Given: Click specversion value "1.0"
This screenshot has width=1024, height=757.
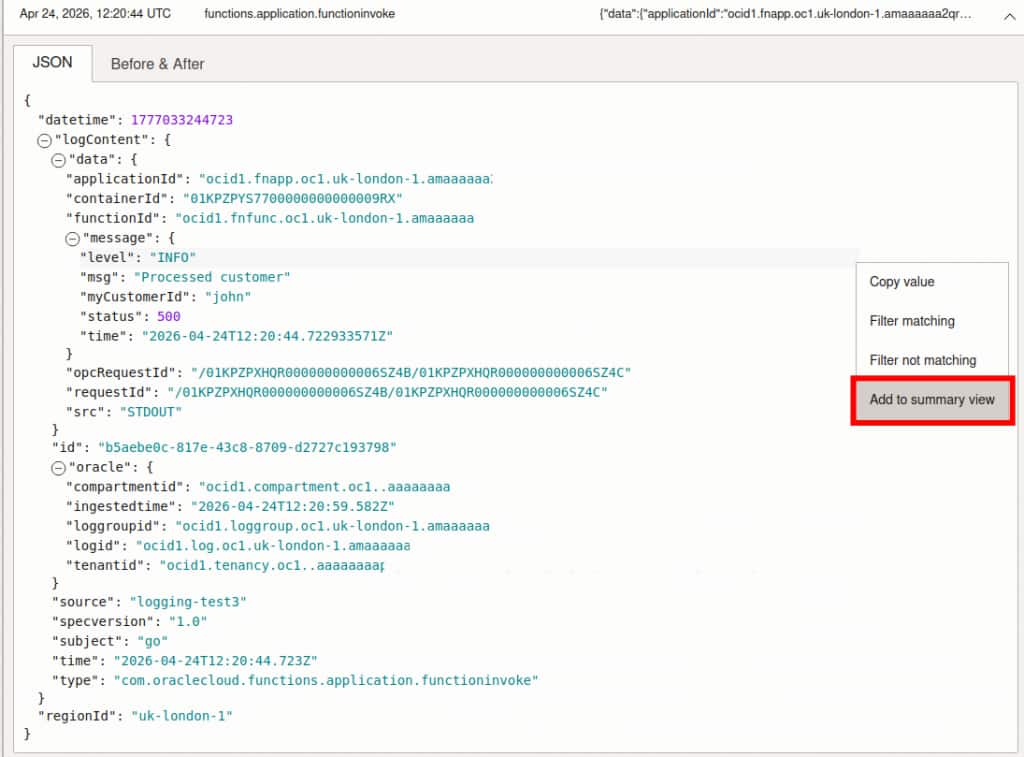Looking at the screenshot, I should pyautogui.click(x=188, y=622).
